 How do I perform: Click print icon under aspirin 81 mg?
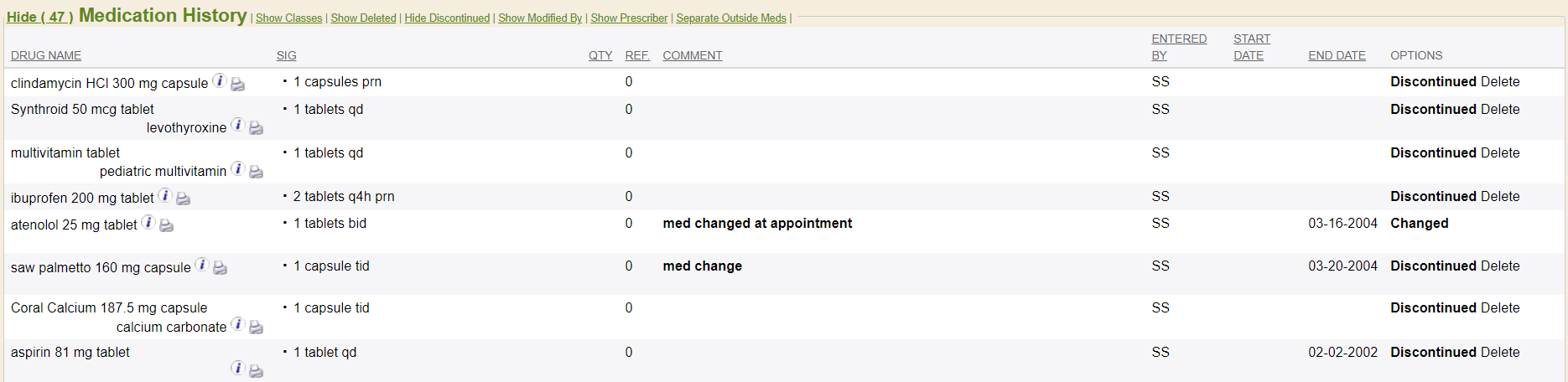pos(257,369)
